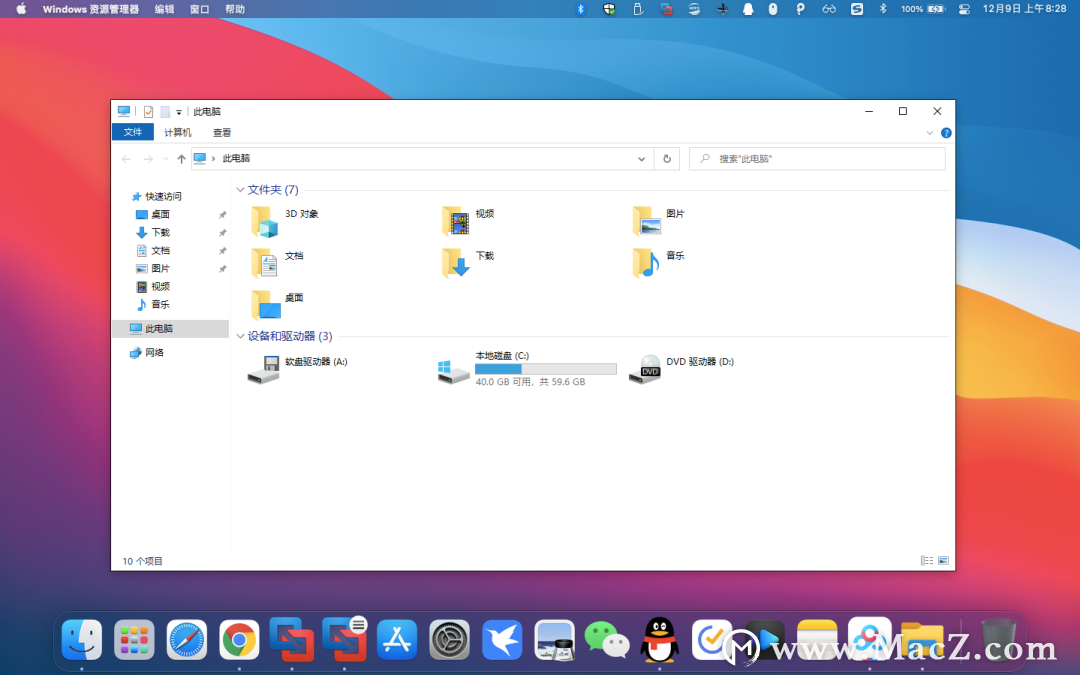Click the 搜索"此电脑" search field

818,159
